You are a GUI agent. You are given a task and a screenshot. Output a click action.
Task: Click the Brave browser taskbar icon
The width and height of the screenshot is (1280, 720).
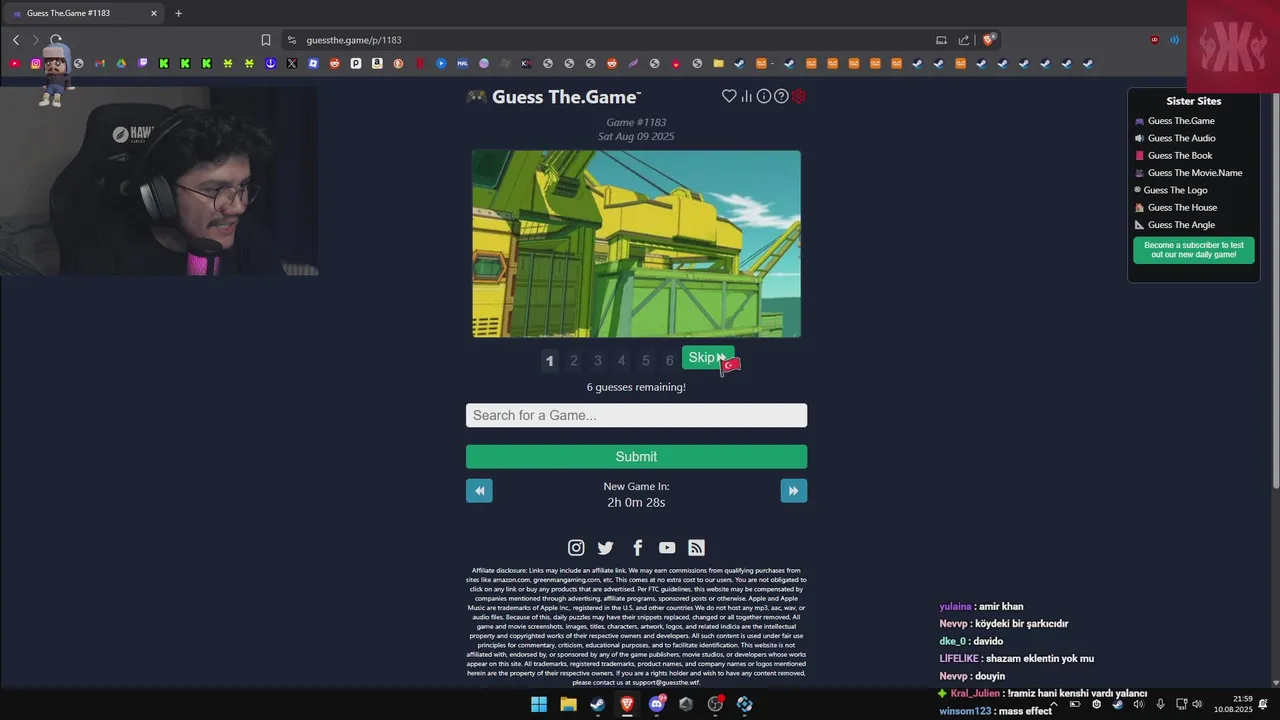pyautogui.click(x=627, y=704)
